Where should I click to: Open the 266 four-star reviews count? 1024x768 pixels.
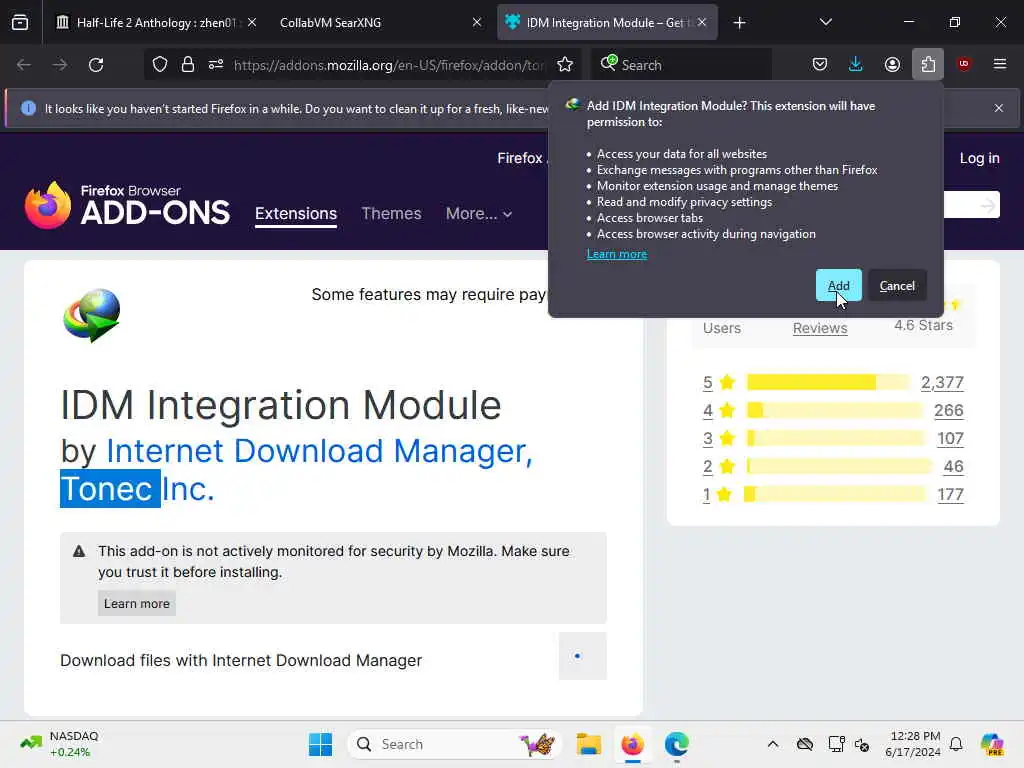click(948, 411)
